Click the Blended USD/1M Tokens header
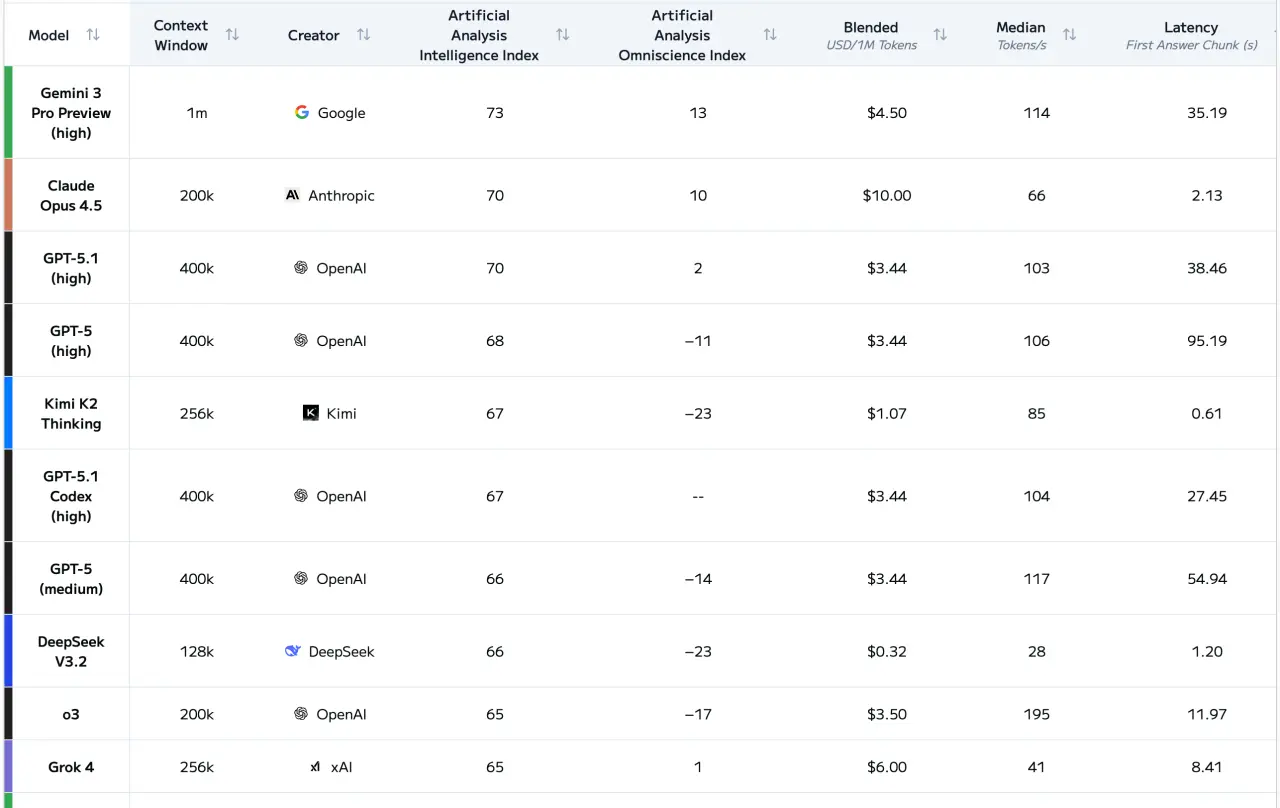Screen dimensions: 1280x808 click(x=871, y=35)
